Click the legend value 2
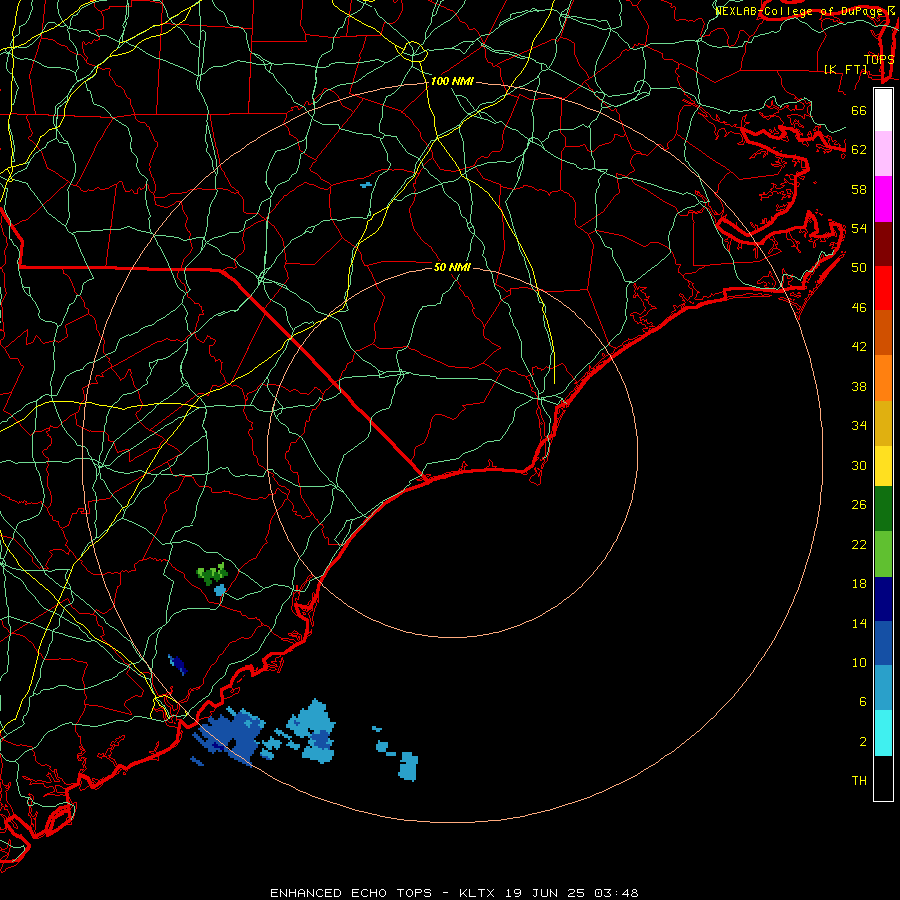Viewport: 900px width, 900px height. [862, 742]
